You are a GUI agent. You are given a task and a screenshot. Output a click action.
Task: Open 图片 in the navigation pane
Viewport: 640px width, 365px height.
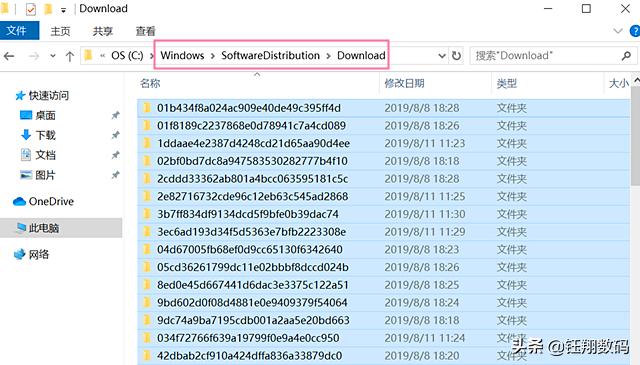38,175
